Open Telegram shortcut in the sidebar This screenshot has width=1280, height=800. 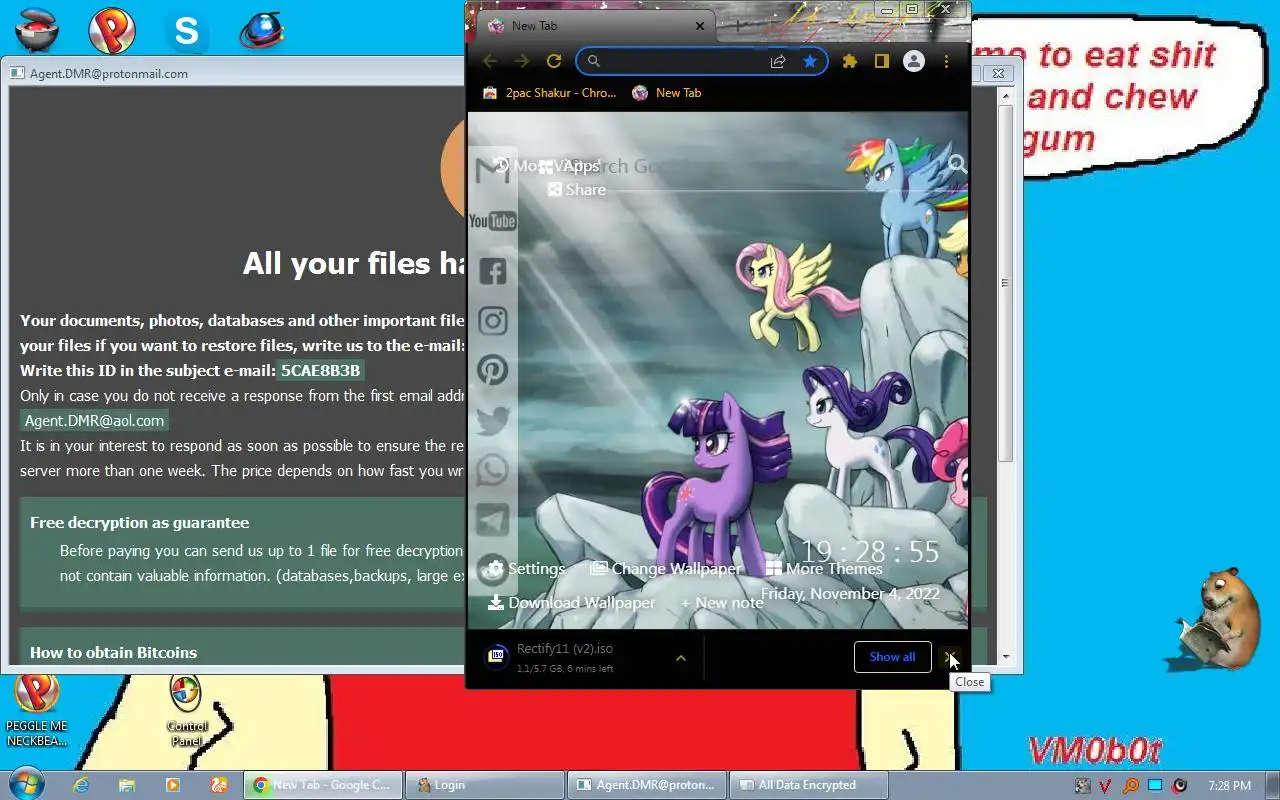493,520
